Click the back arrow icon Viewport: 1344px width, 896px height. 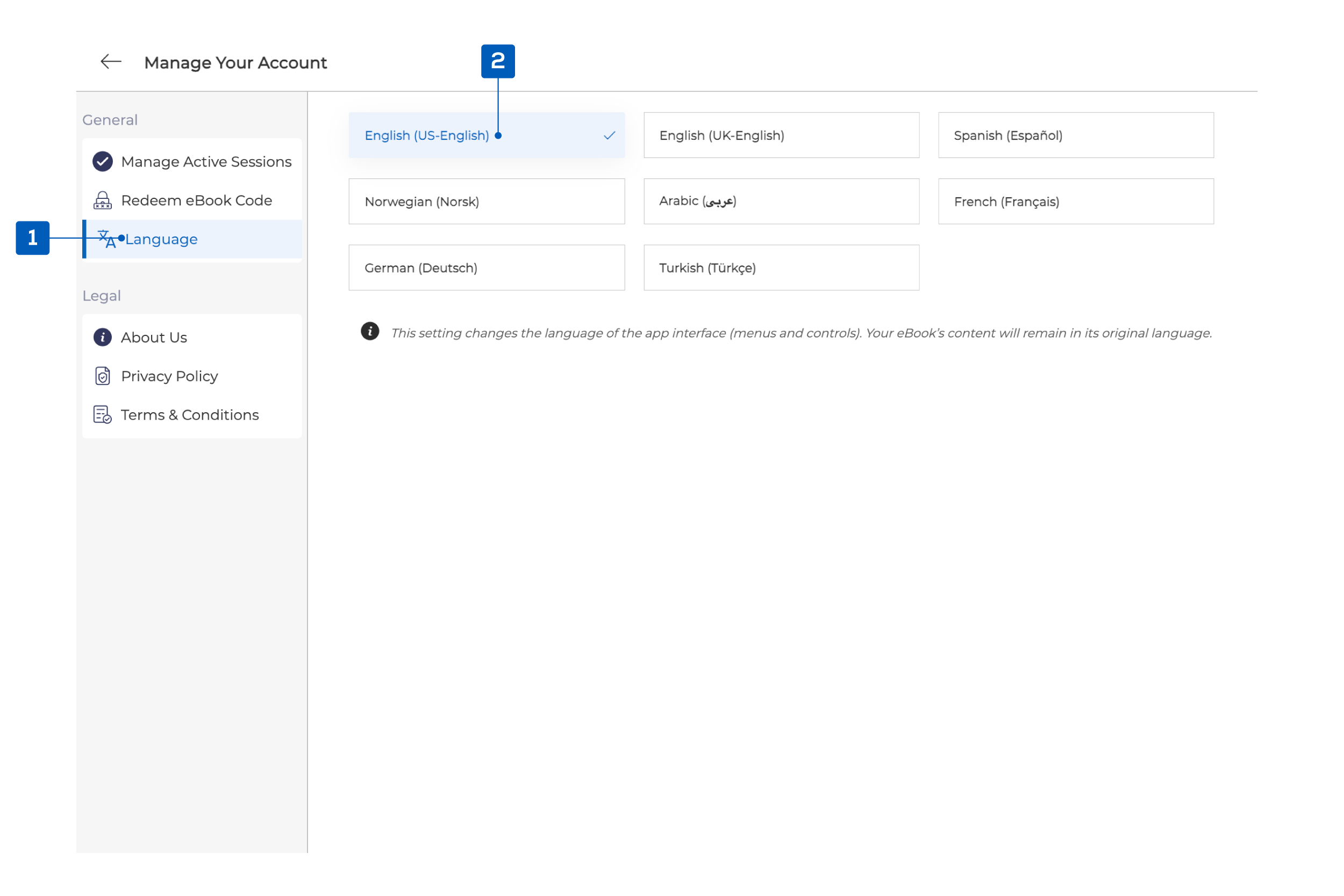tap(111, 62)
